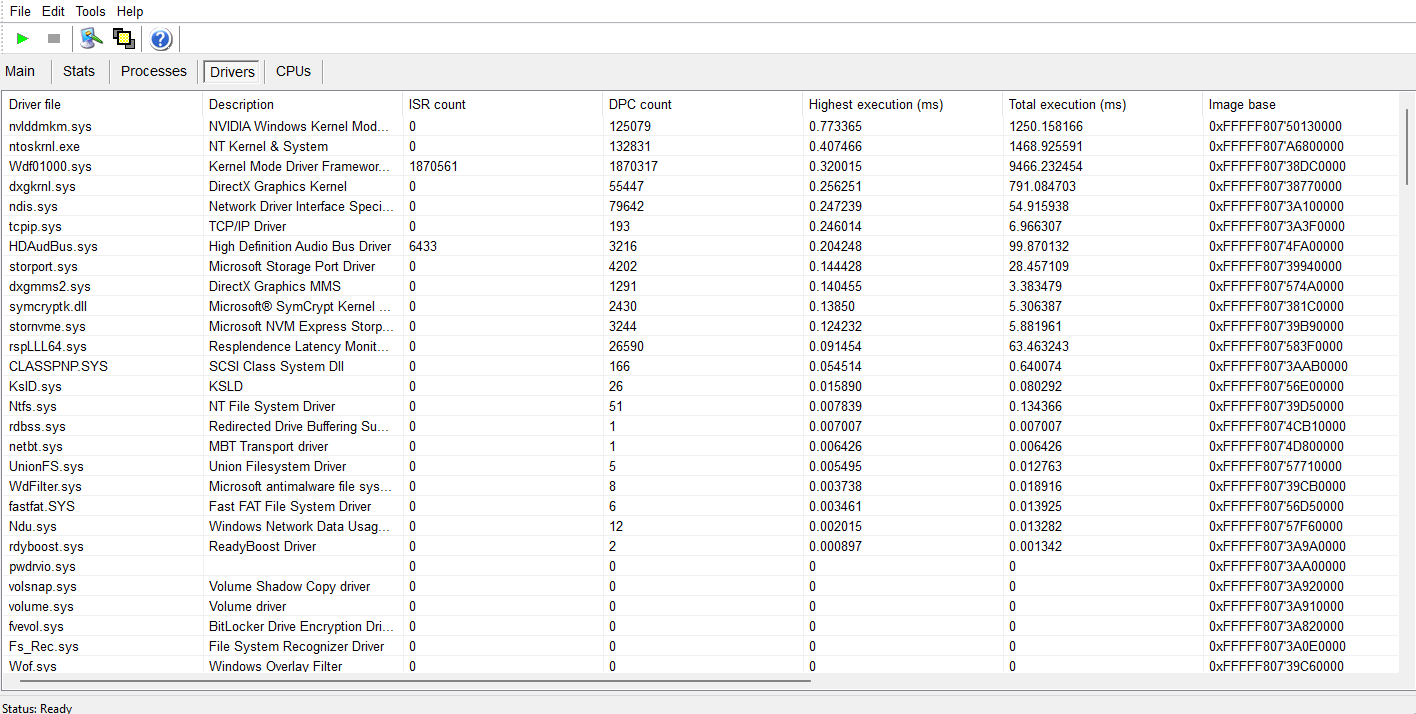
Task: Select the Wdf01000.sys driver row
Action: (x=50, y=166)
